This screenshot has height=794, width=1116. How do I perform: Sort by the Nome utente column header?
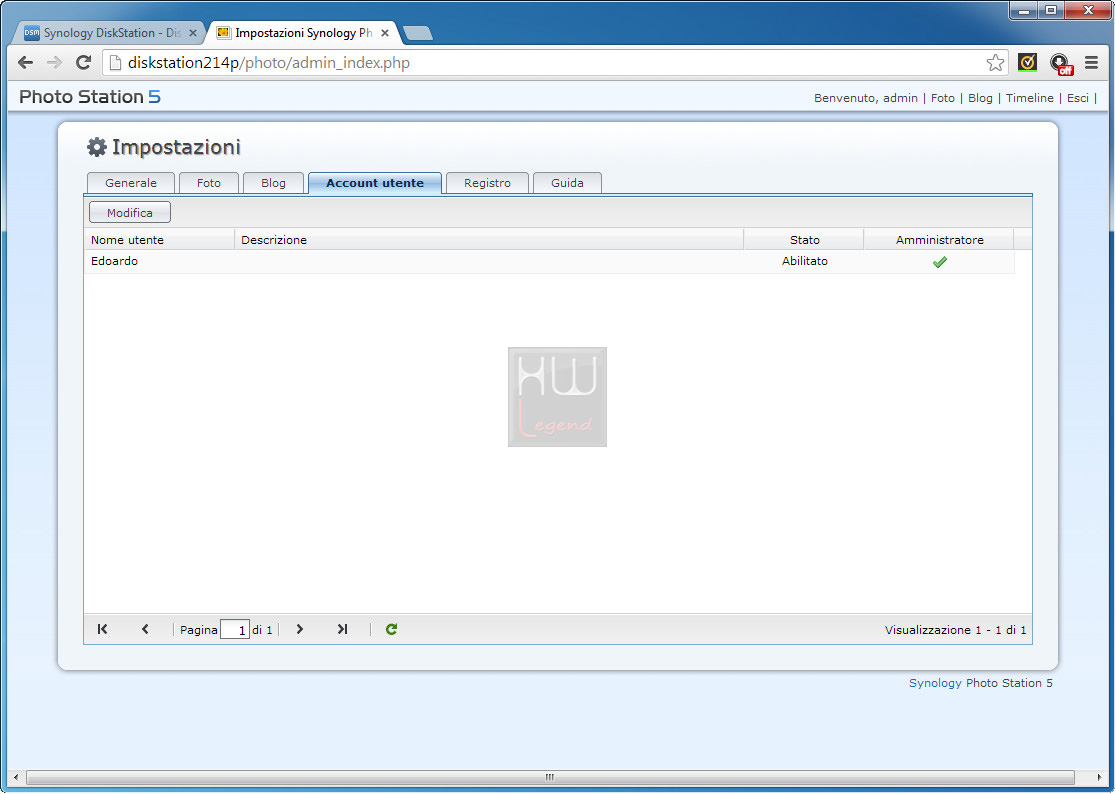[159, 240]
